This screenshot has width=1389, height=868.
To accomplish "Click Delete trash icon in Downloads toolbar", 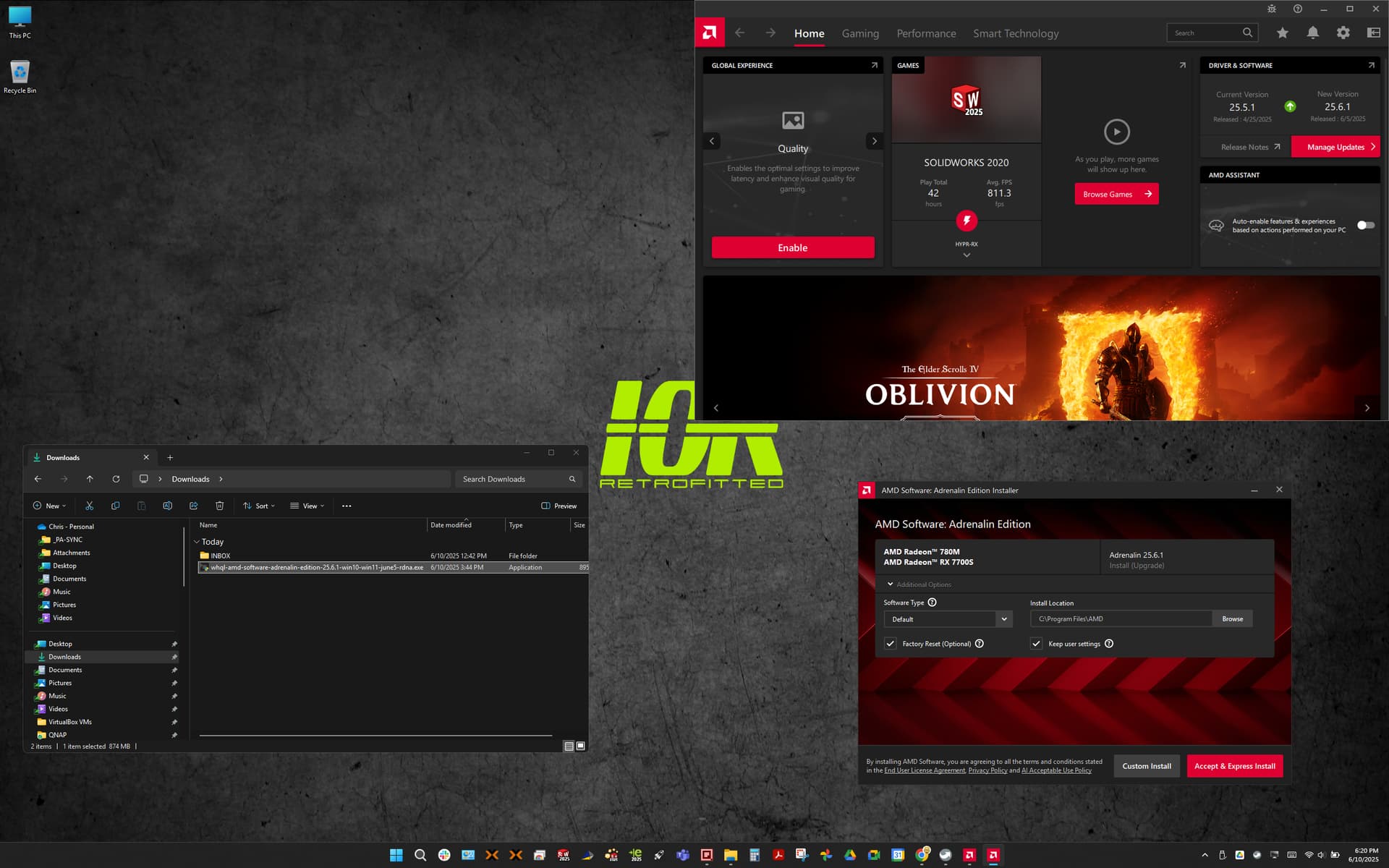I will (219, 506).
